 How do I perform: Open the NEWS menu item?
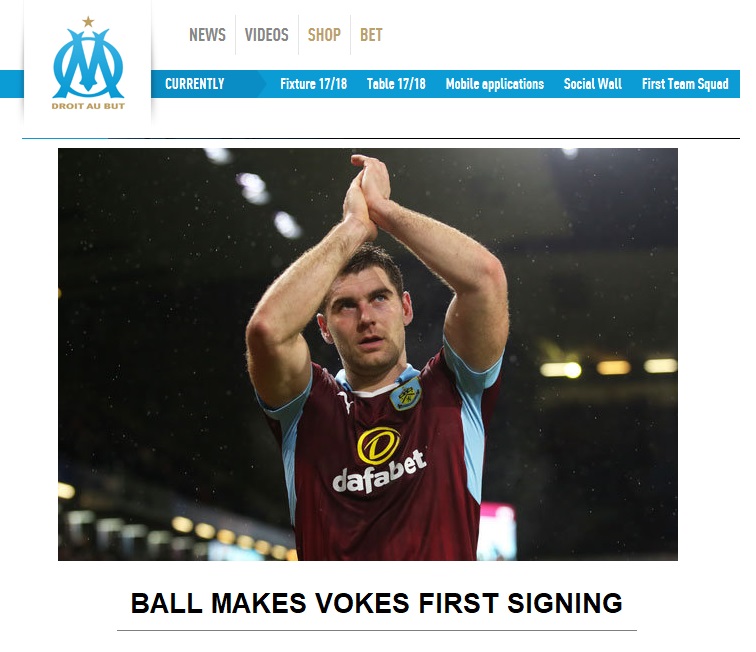point(207,35)
